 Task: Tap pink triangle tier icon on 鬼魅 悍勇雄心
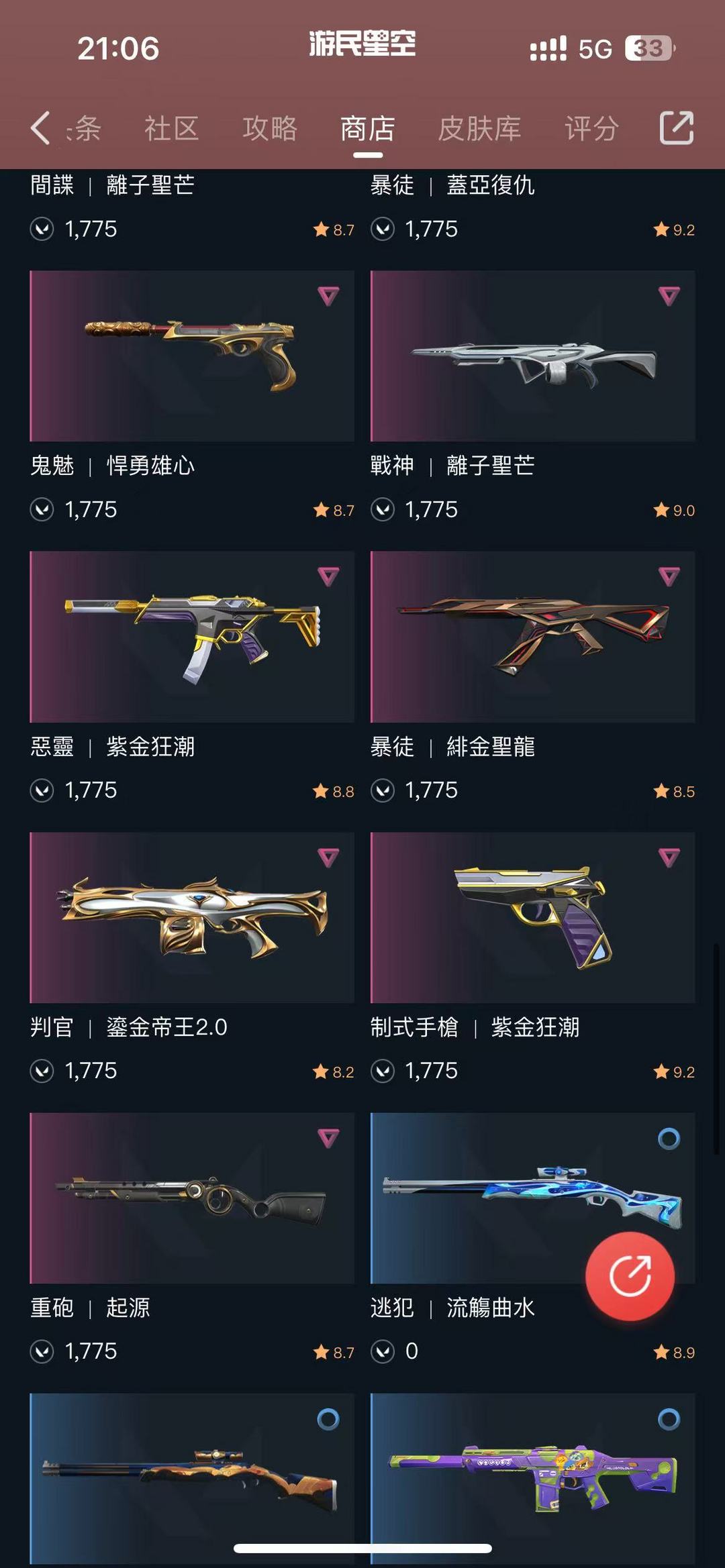click(328, 295)
